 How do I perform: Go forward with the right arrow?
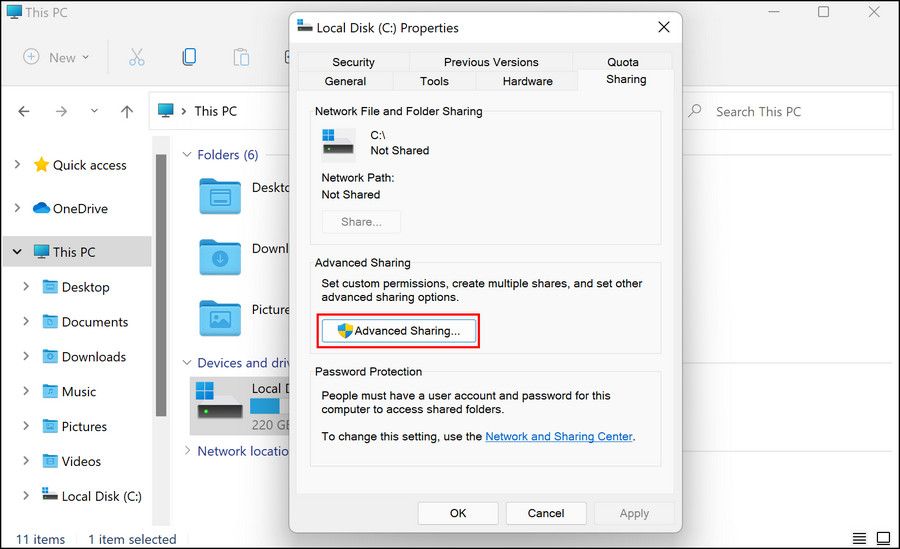61,111
